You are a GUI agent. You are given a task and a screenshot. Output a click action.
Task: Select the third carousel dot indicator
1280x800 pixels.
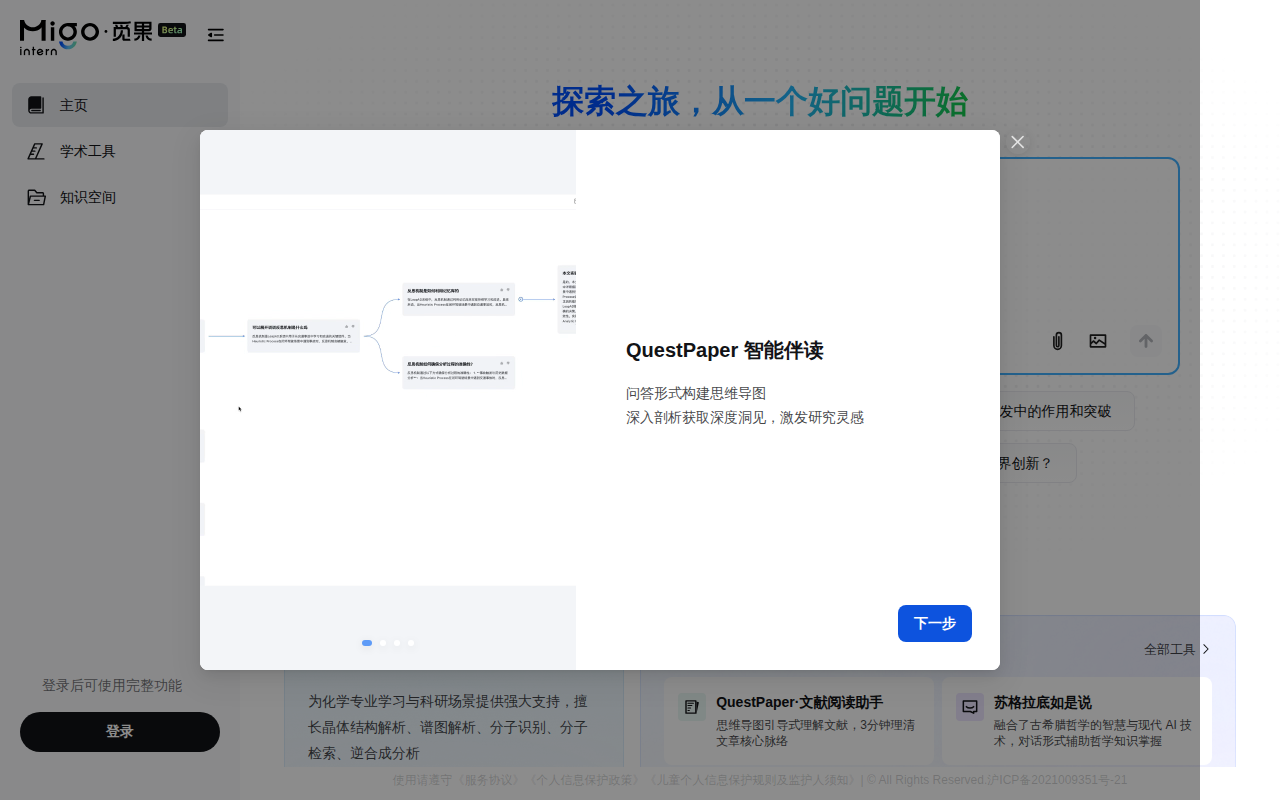click(x=397, y=643)
